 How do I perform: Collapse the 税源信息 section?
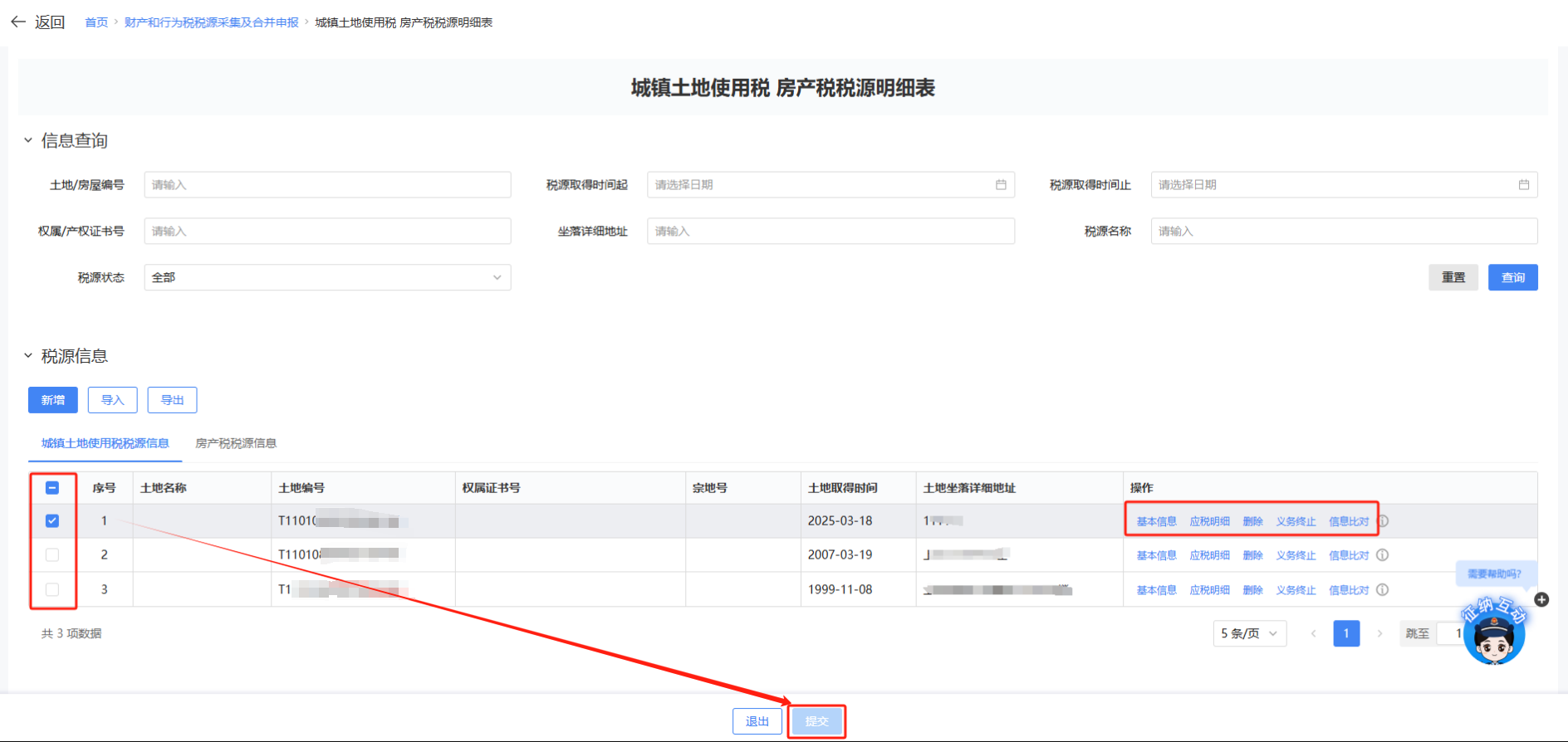28,356
